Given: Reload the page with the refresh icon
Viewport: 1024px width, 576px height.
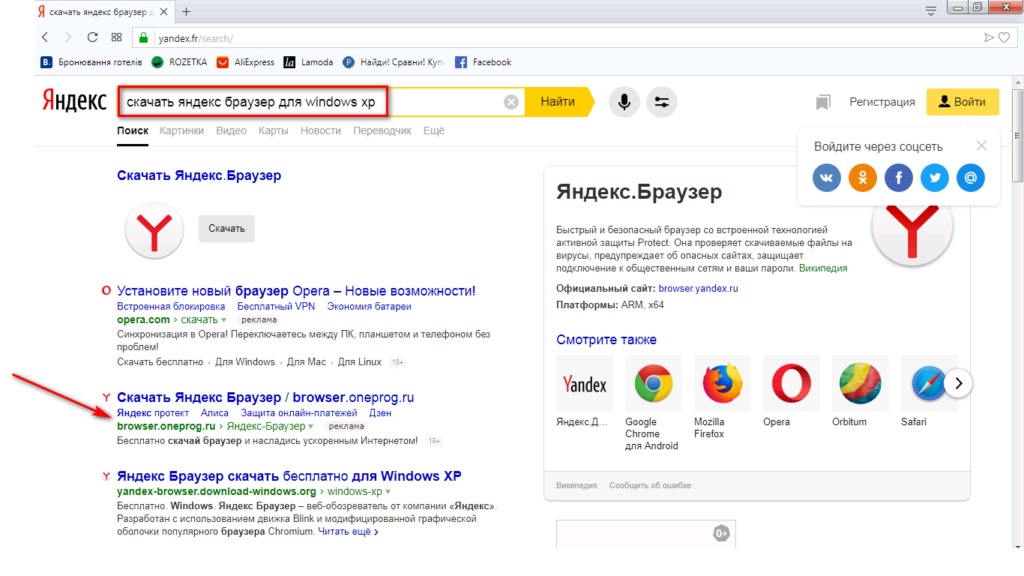Looking at the screenshot, I should click(92, 38).
